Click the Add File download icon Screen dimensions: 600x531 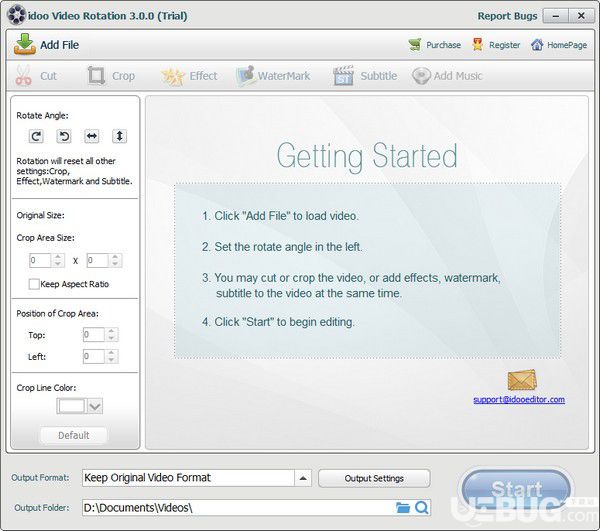click(x=25, y=44)
